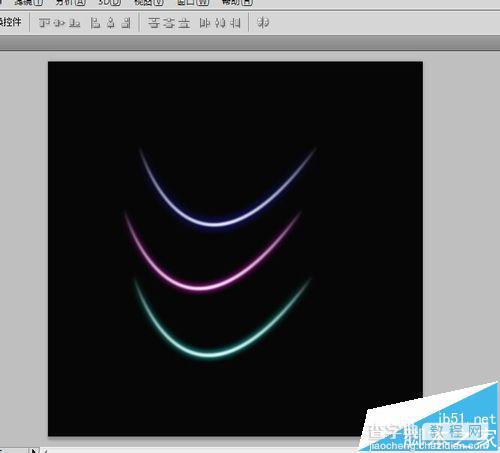Open the 分析(A) menu
Screen dimensions: 500x453
click(x=71, y=2)
